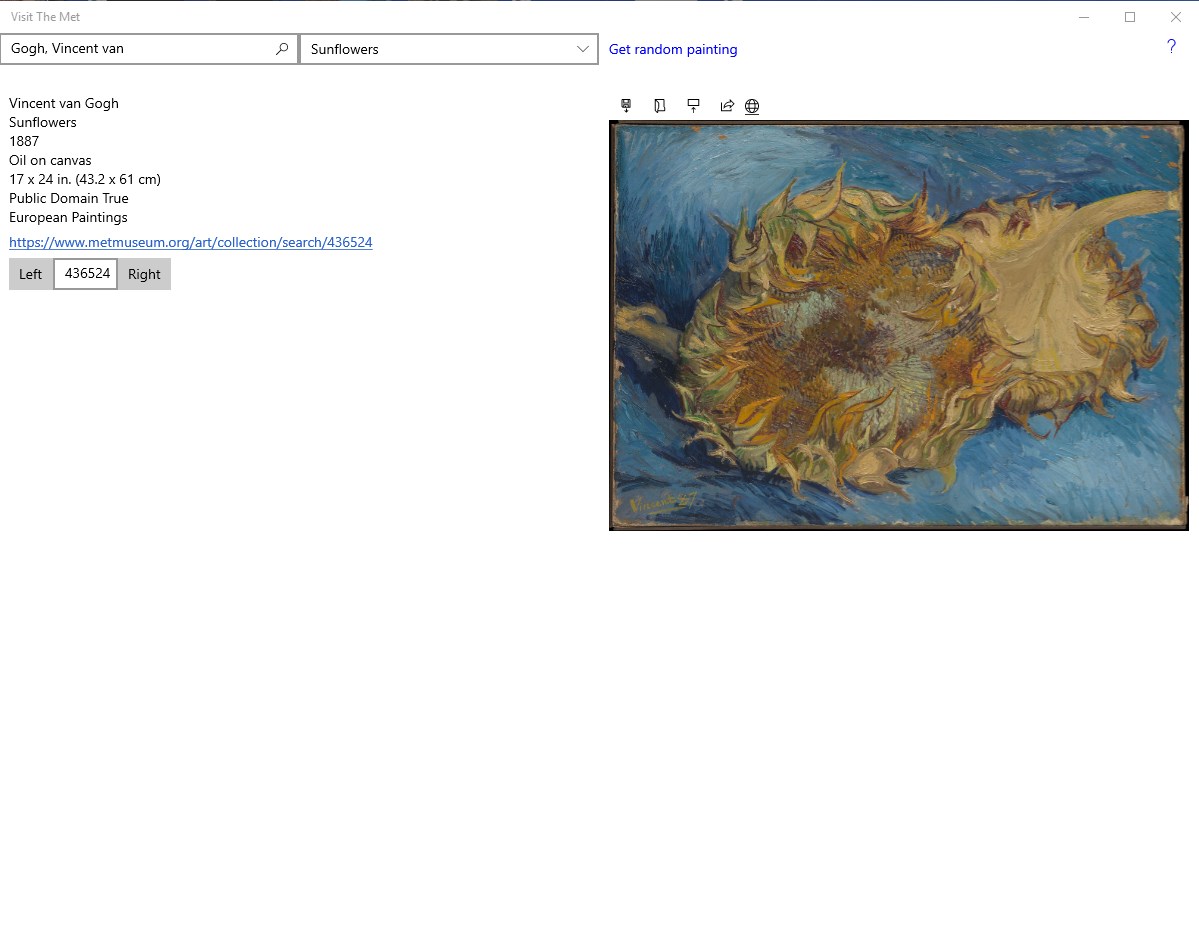Go to previous painting with Left button
The image size is (1199, 933).
[31, 274]
